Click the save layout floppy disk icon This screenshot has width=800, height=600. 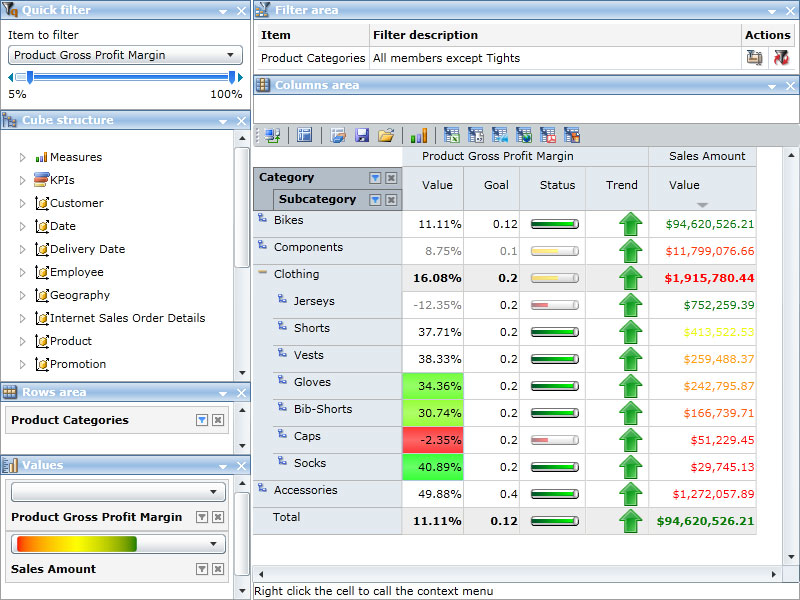click(362, 135)
